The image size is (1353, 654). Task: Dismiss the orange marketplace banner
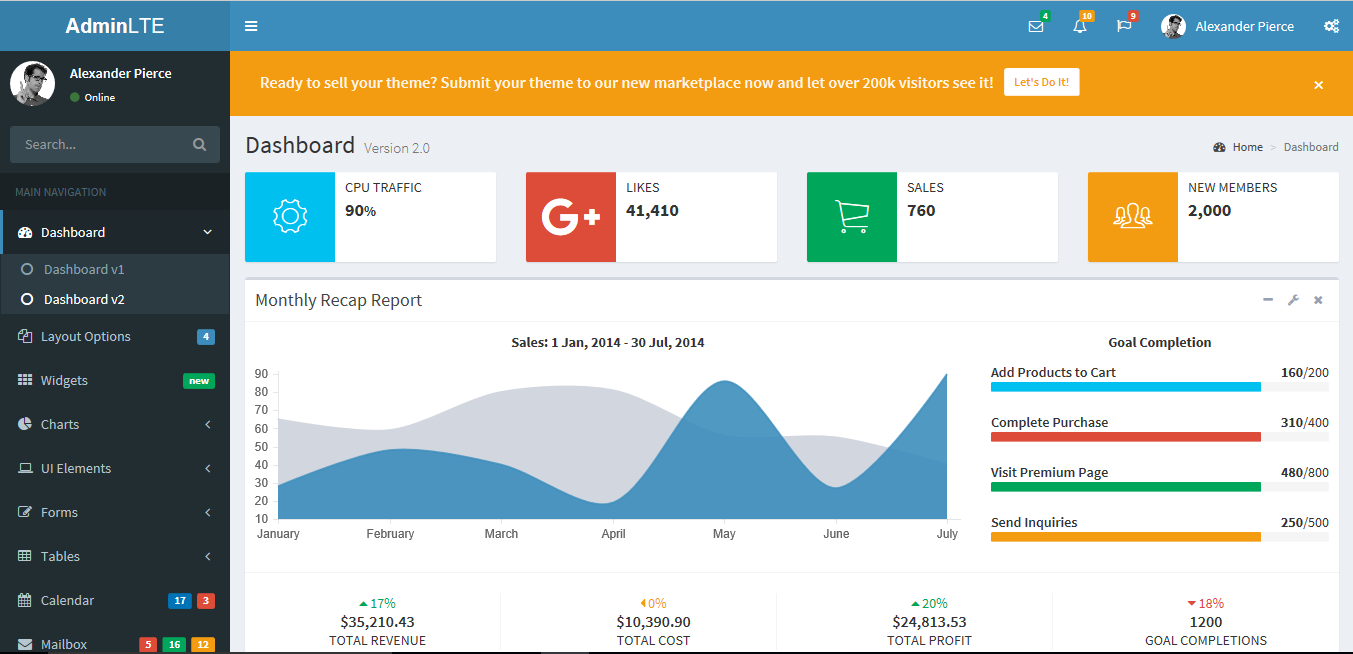[1318, 85]
